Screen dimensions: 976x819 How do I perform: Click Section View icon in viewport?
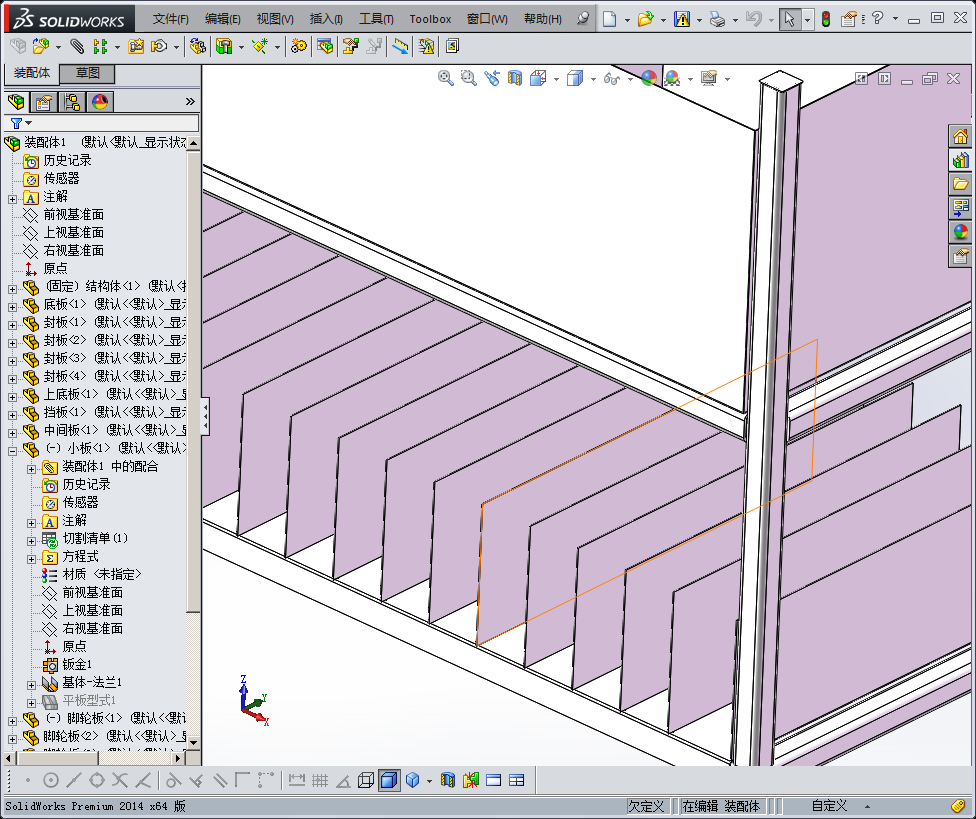(515, 78)
